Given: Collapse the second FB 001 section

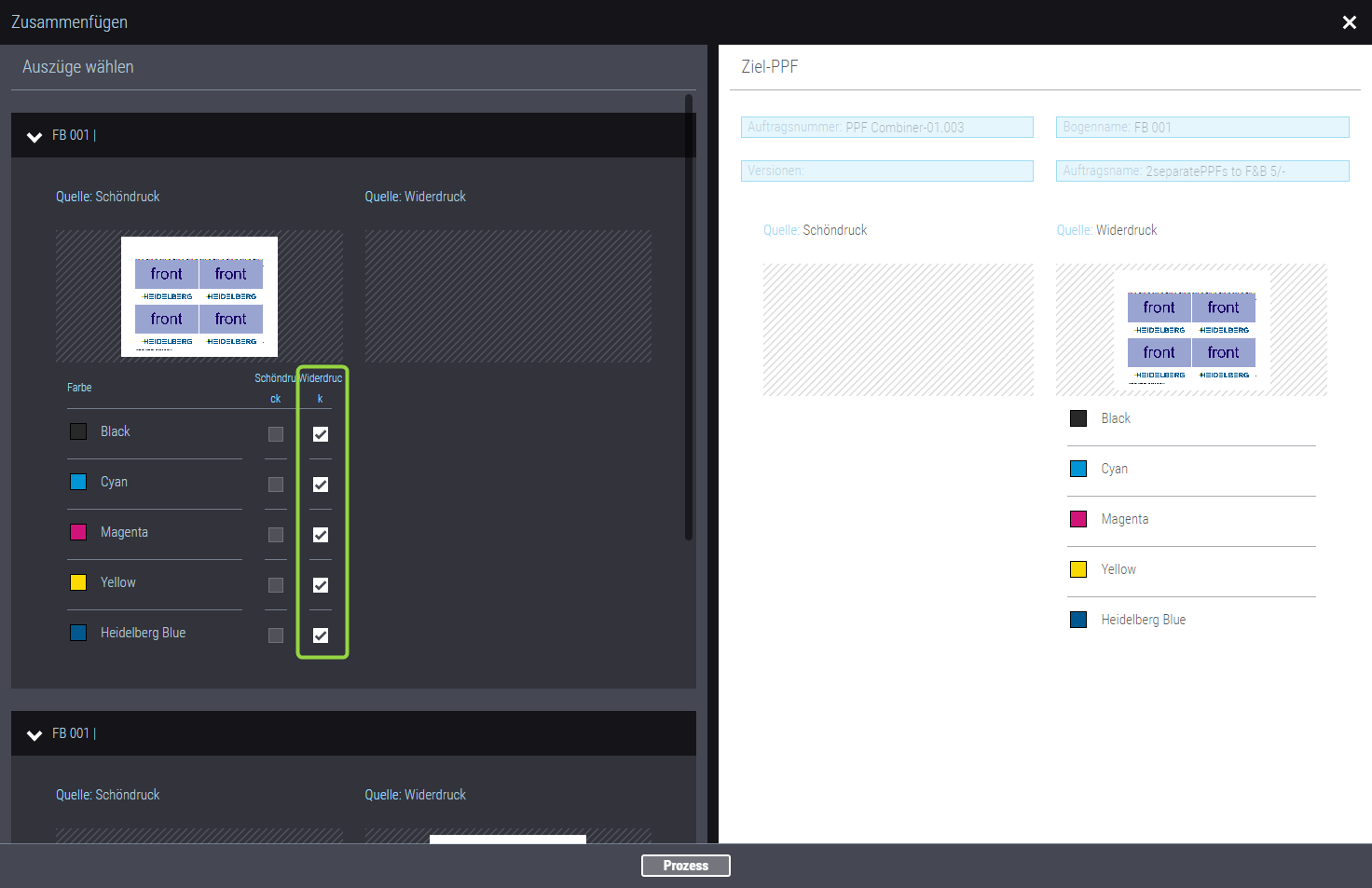Looking at the screenshot, I should (x=34, y=735).
